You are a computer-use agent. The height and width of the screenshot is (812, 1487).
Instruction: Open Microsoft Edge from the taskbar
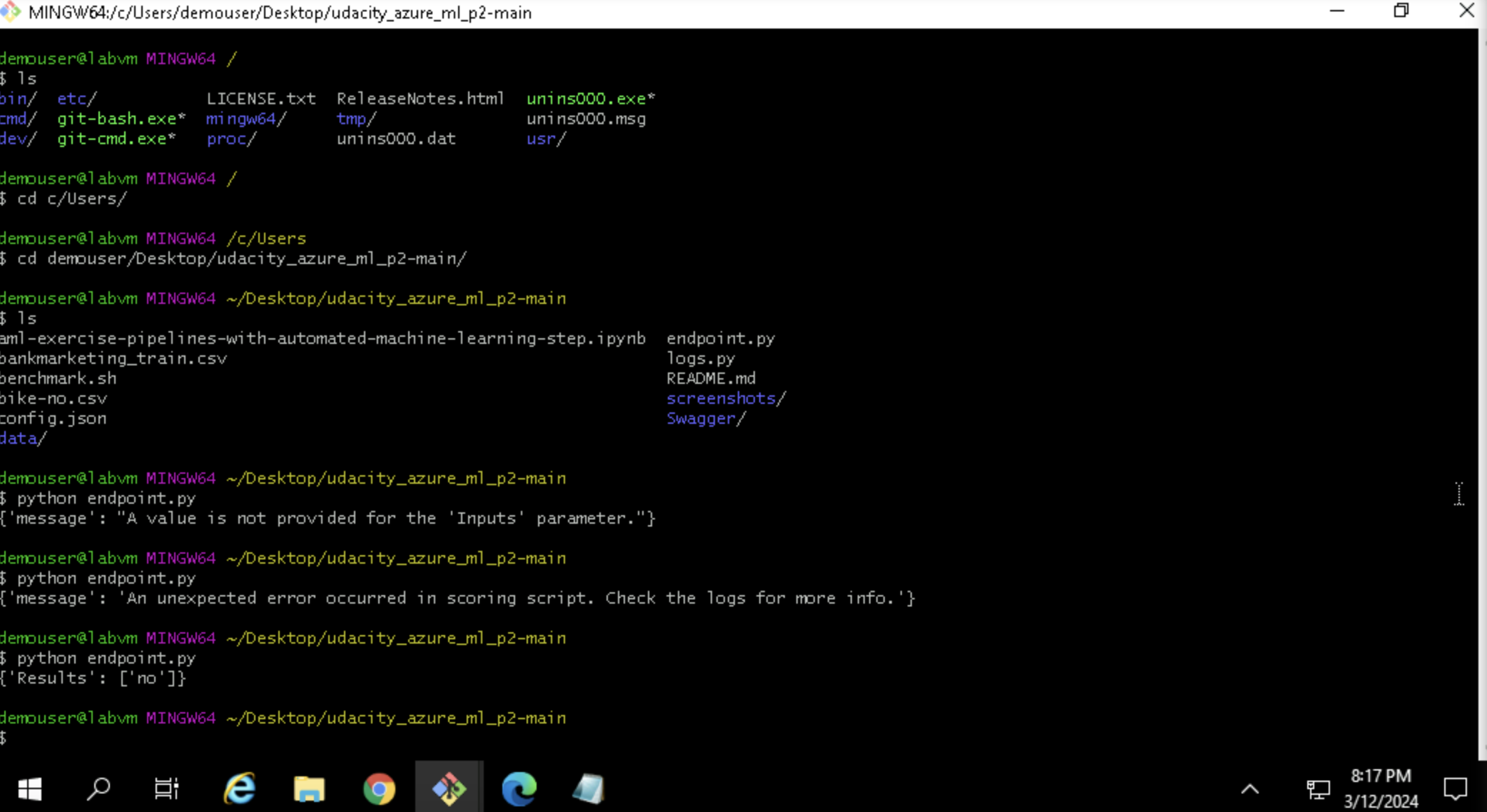(x=519, y=788)
